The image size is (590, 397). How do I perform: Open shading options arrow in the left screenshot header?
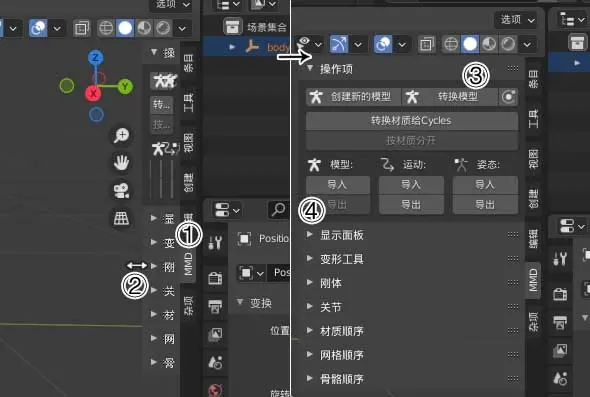[x=182, y=28]
